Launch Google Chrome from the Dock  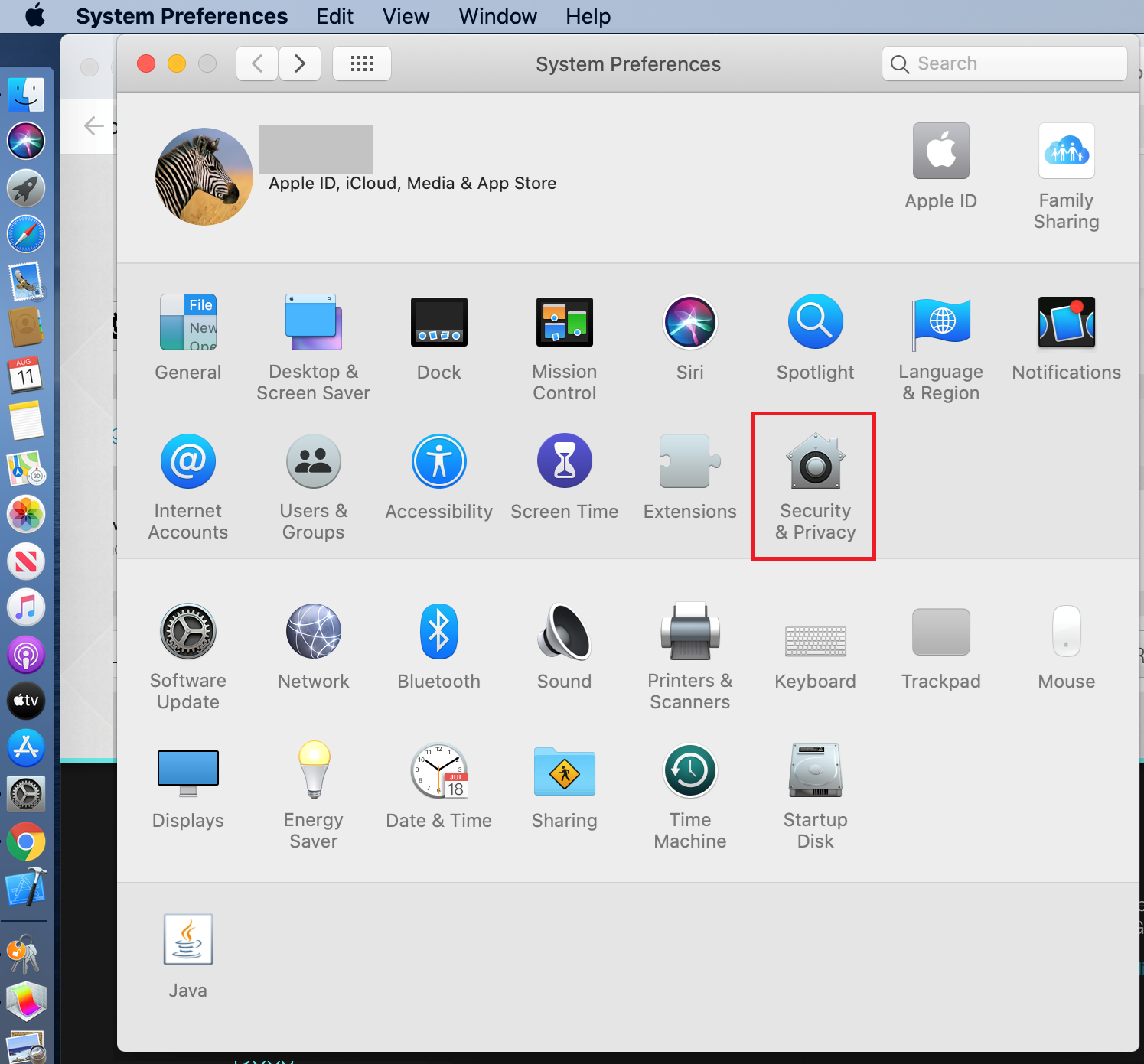pos(26,841)
